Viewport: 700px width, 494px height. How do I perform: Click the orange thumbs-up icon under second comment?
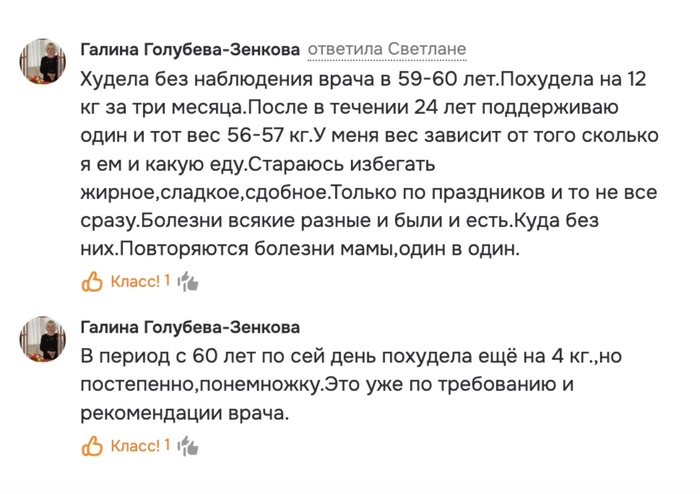coord(92,445)
